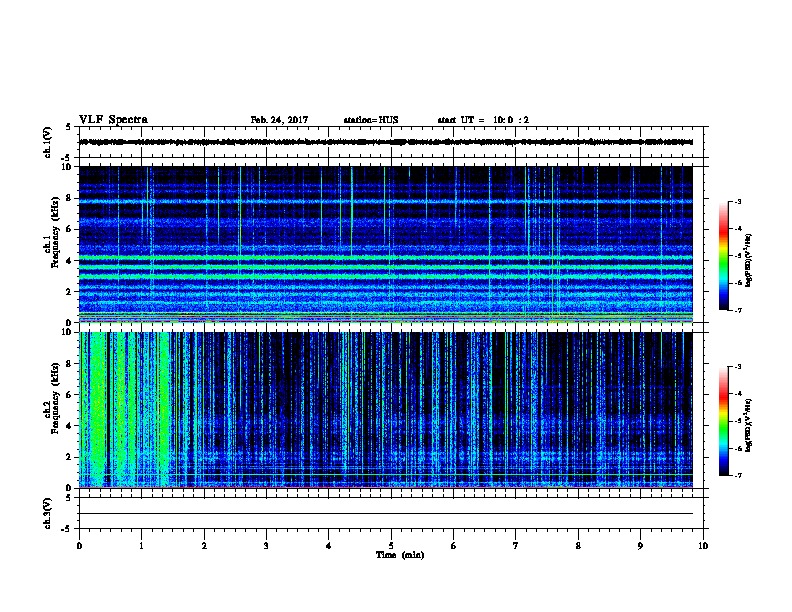Click the ch.2 "Frequency (kHz)" axis label
Screen dimensions: 792x612
pos(55,398)
